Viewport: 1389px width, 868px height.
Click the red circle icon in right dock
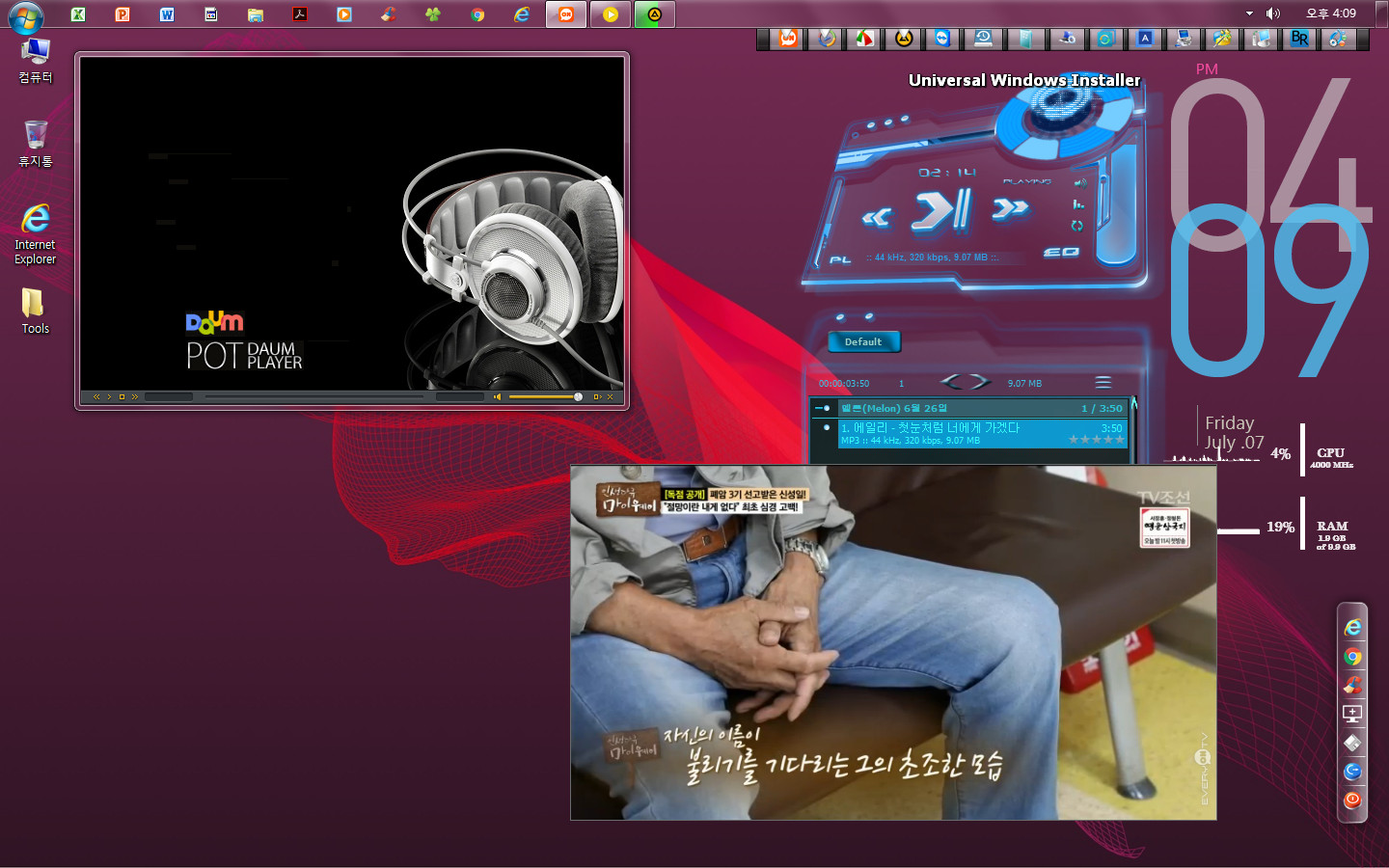(1353, 800)
